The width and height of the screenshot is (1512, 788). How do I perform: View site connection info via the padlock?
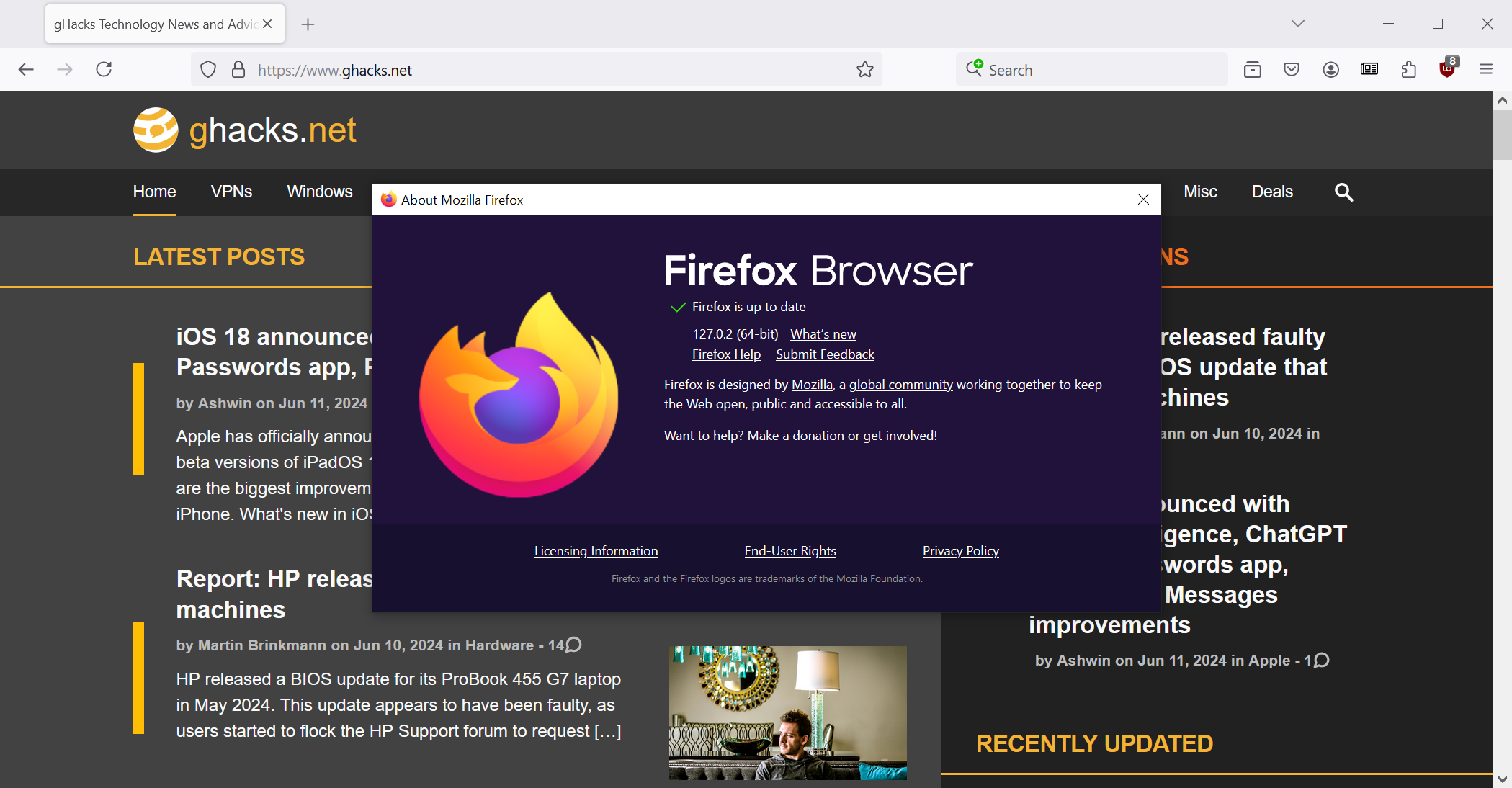239,69
